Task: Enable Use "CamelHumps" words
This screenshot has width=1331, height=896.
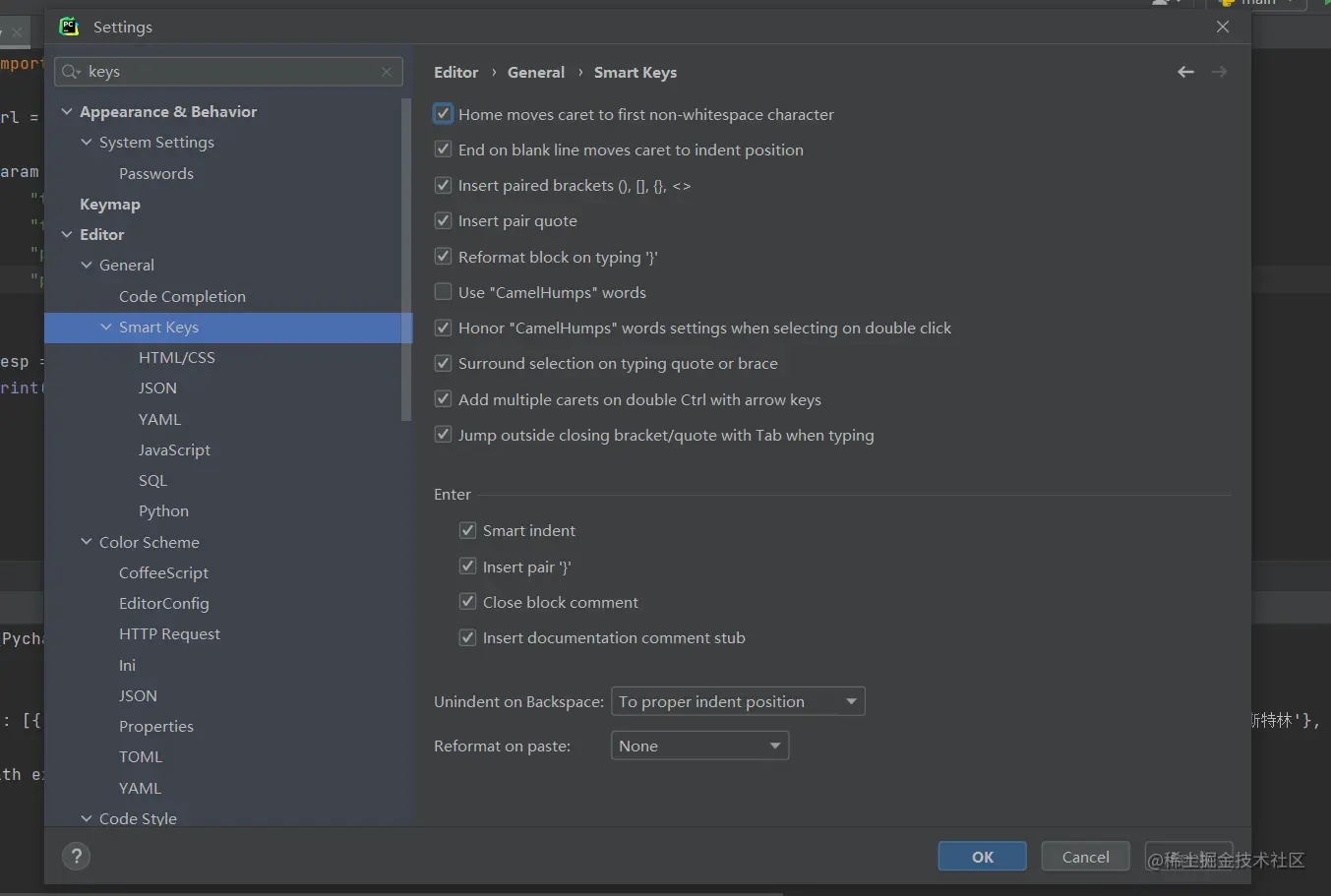Action: click(x=444, y=292)
